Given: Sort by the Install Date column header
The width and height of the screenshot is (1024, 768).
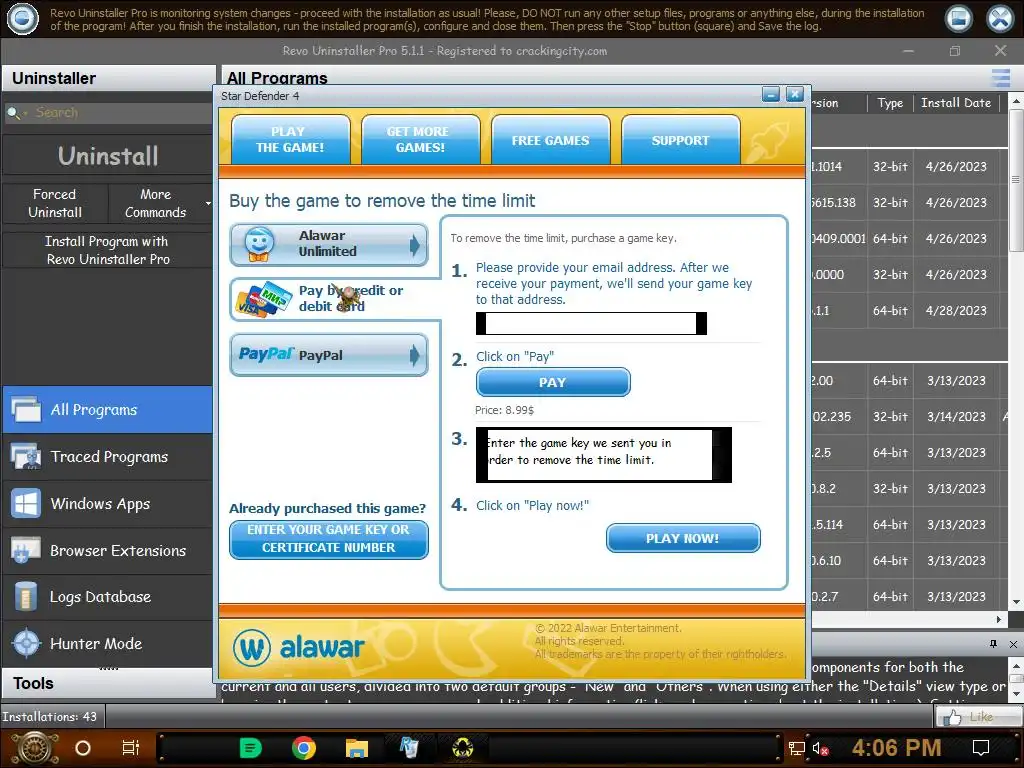Looking at the screenshot, I should [956, 103].
